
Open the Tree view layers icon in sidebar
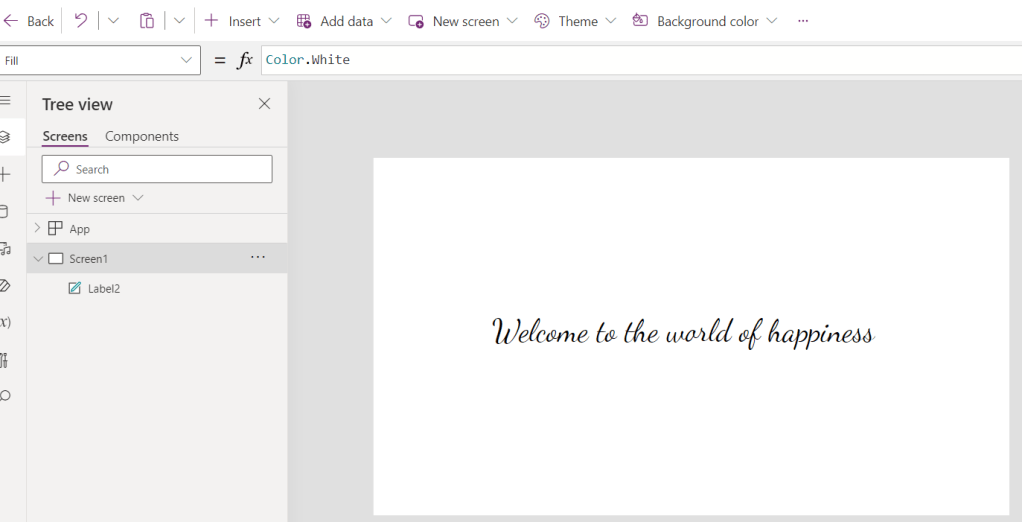6,137
